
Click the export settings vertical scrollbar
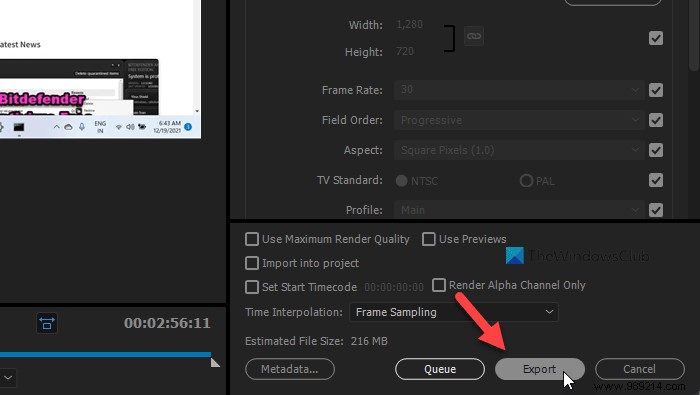pyautogui.click(x=694, y=36)
